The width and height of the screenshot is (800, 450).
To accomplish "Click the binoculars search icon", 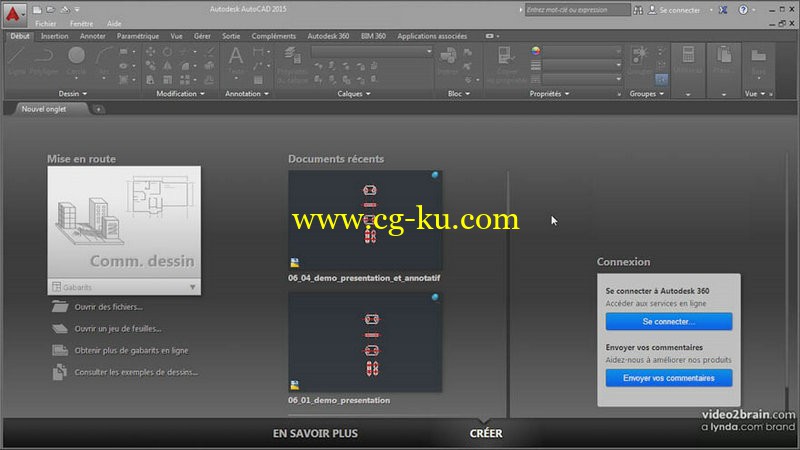I will pos(638,10).
